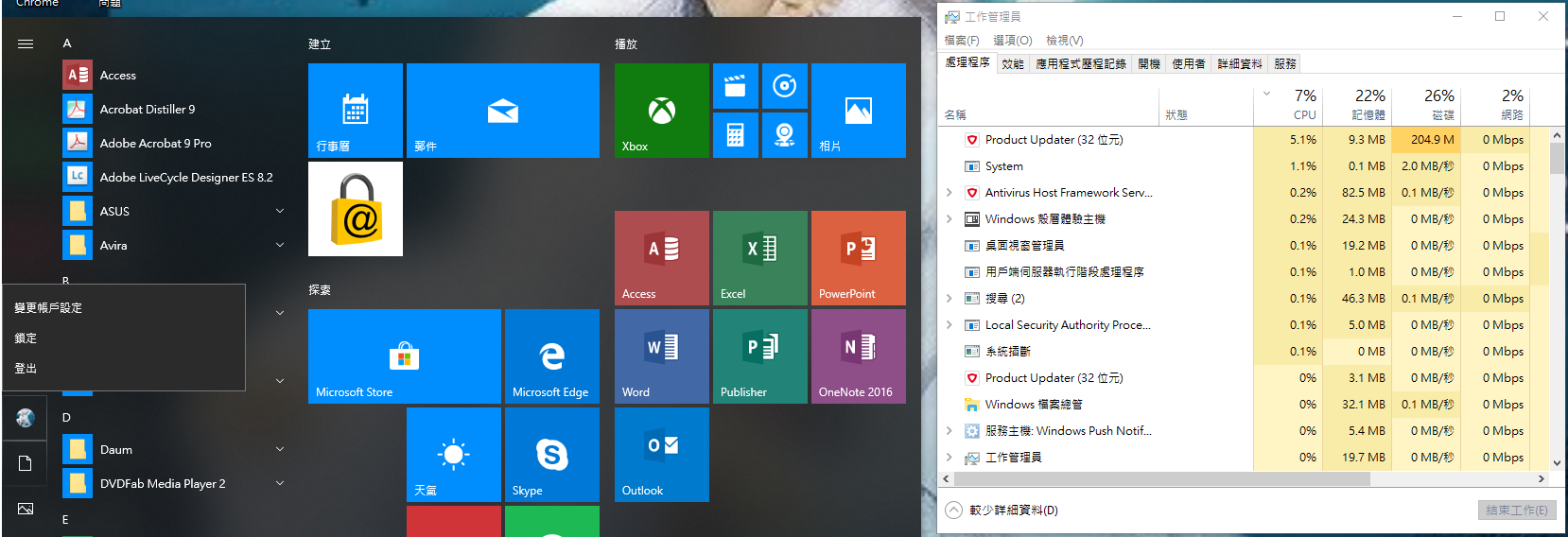Click the Start menu hamburger icon
This screenshot has width=1568, height=537.
[x=26, y=43]
